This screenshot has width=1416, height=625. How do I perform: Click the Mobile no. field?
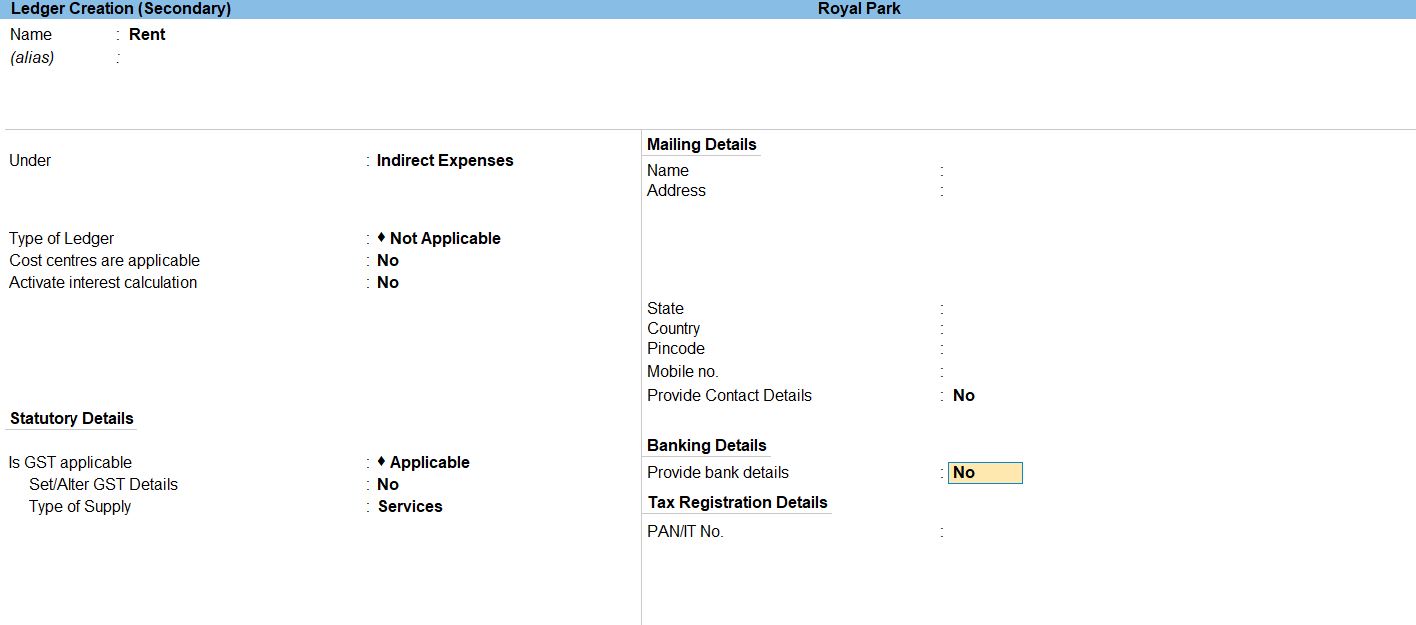tap(1000, 372)
